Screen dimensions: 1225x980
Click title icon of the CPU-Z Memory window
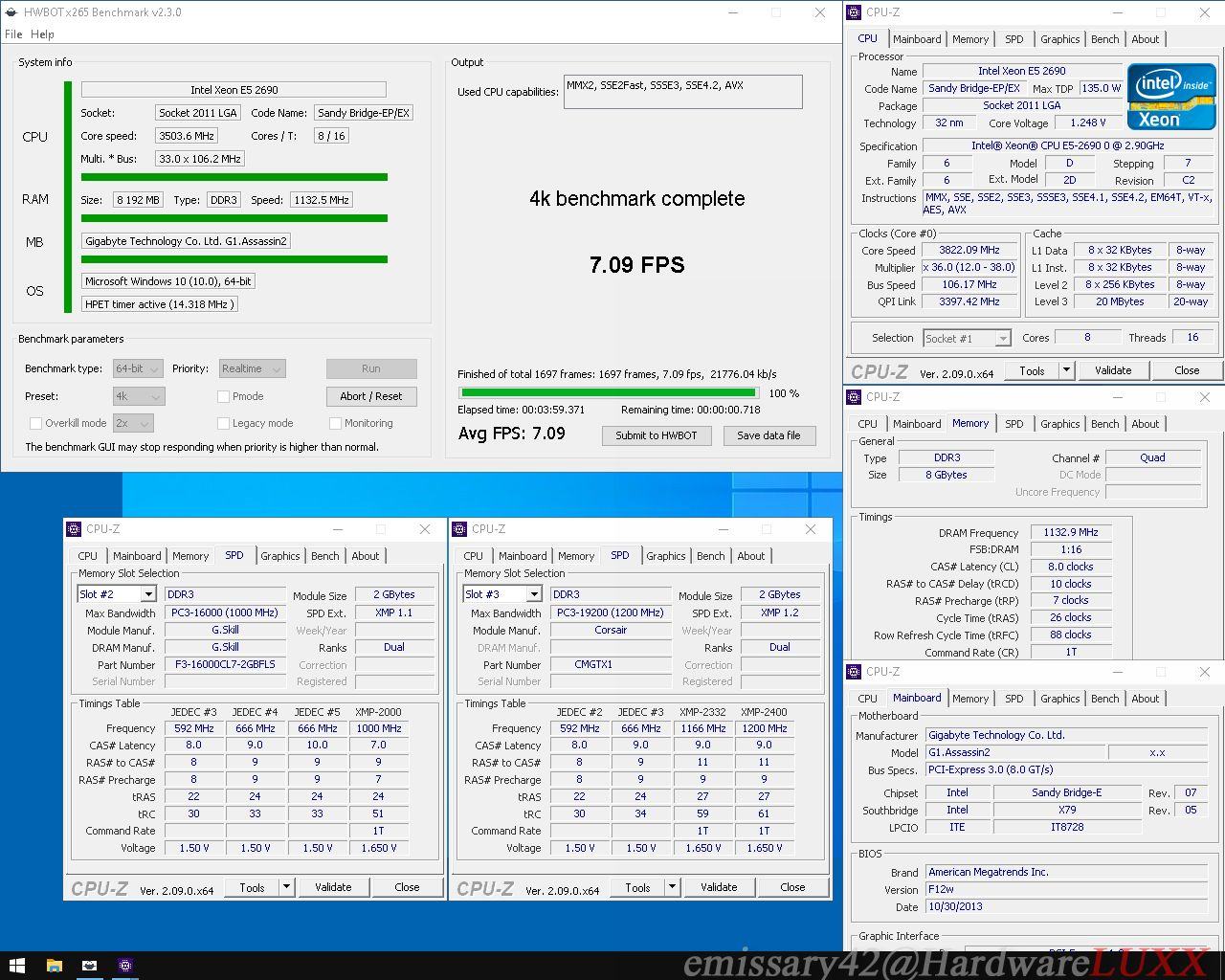pos(855,396)
